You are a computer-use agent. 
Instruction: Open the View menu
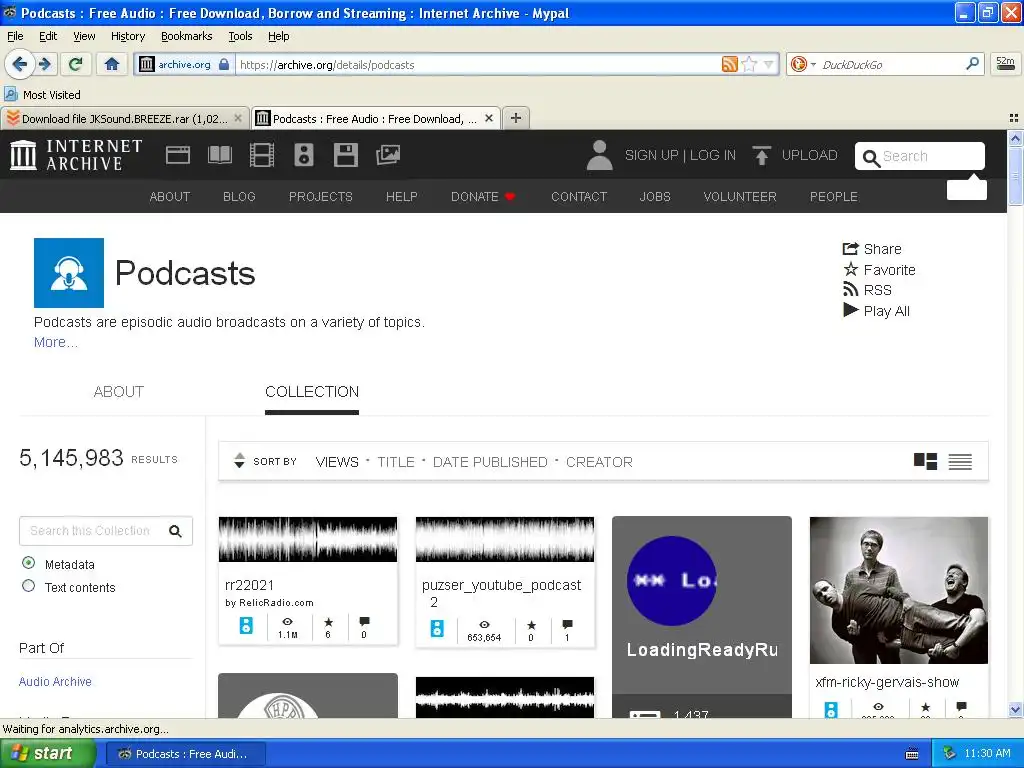84,36
